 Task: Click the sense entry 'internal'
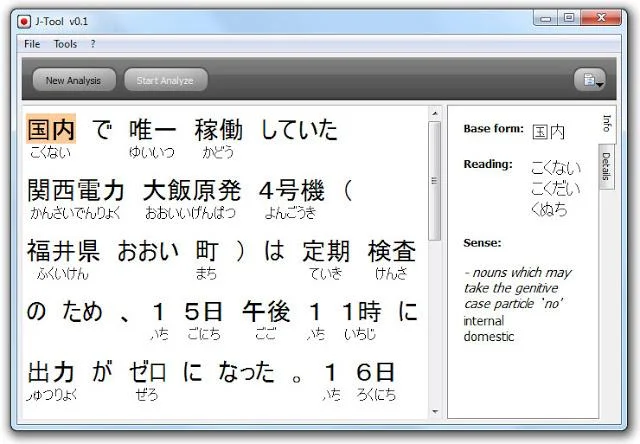(484, 321)
